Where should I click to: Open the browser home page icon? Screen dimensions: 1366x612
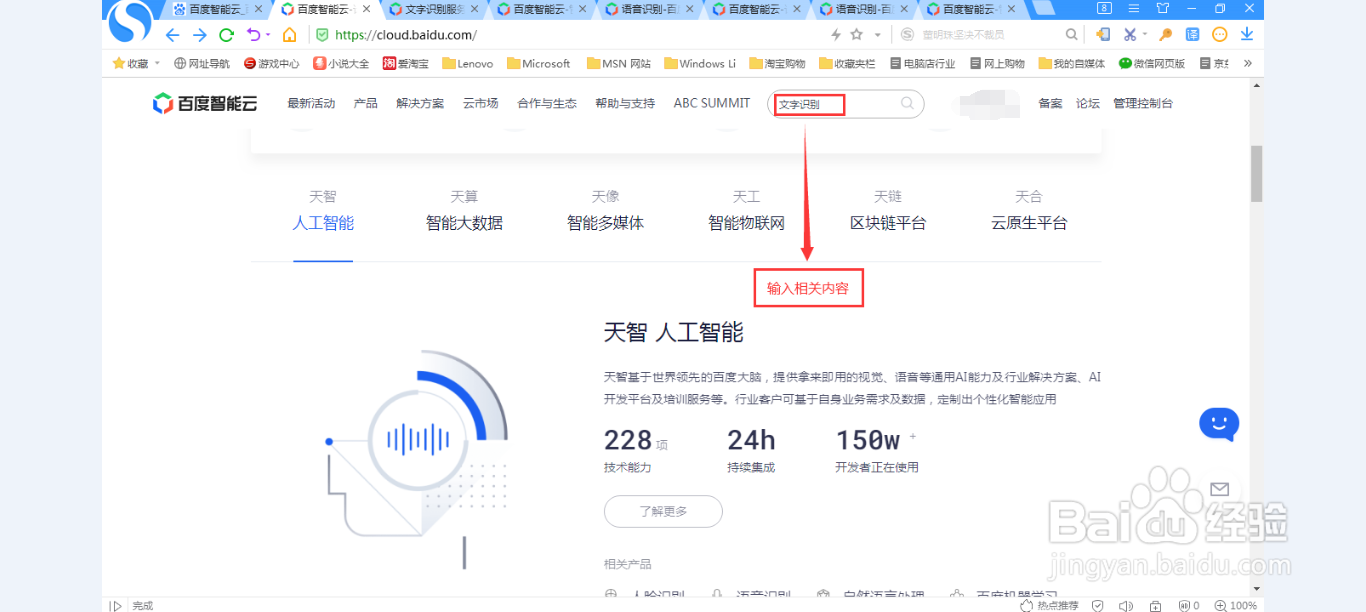pos(289,35)
